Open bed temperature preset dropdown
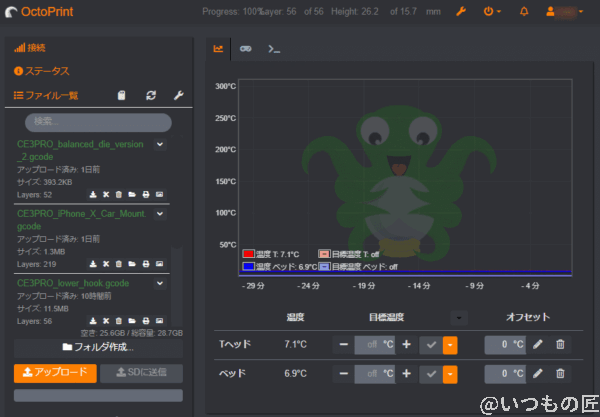Viewport: 600px width, 417px height. tap(450, 373)
